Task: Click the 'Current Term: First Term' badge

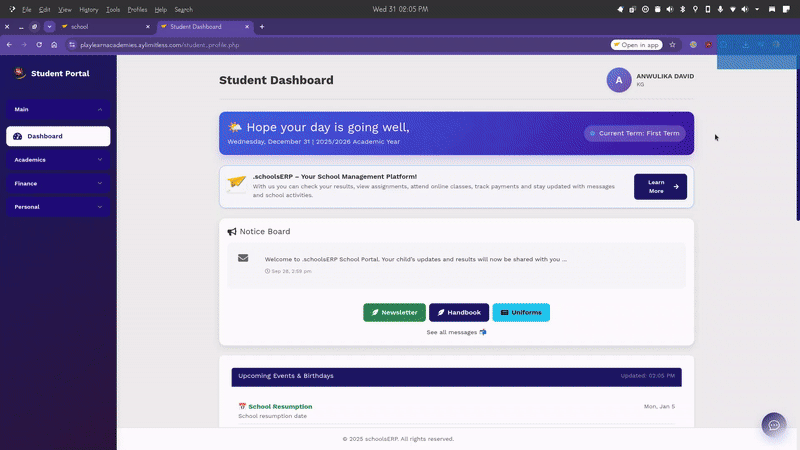Action: click(x=635, y=133)
